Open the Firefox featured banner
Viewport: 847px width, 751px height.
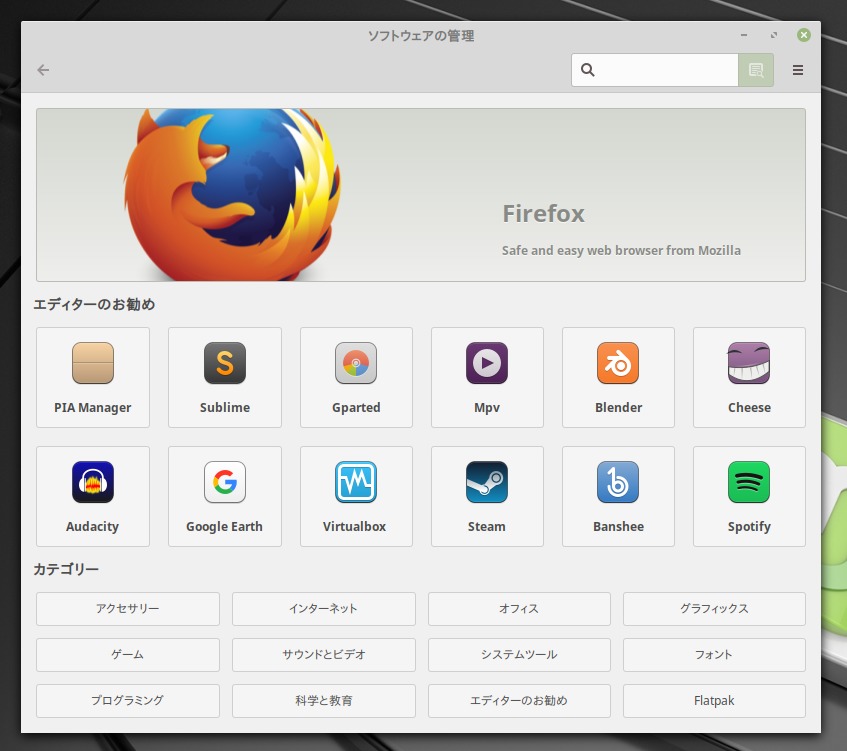pos(420,195)
